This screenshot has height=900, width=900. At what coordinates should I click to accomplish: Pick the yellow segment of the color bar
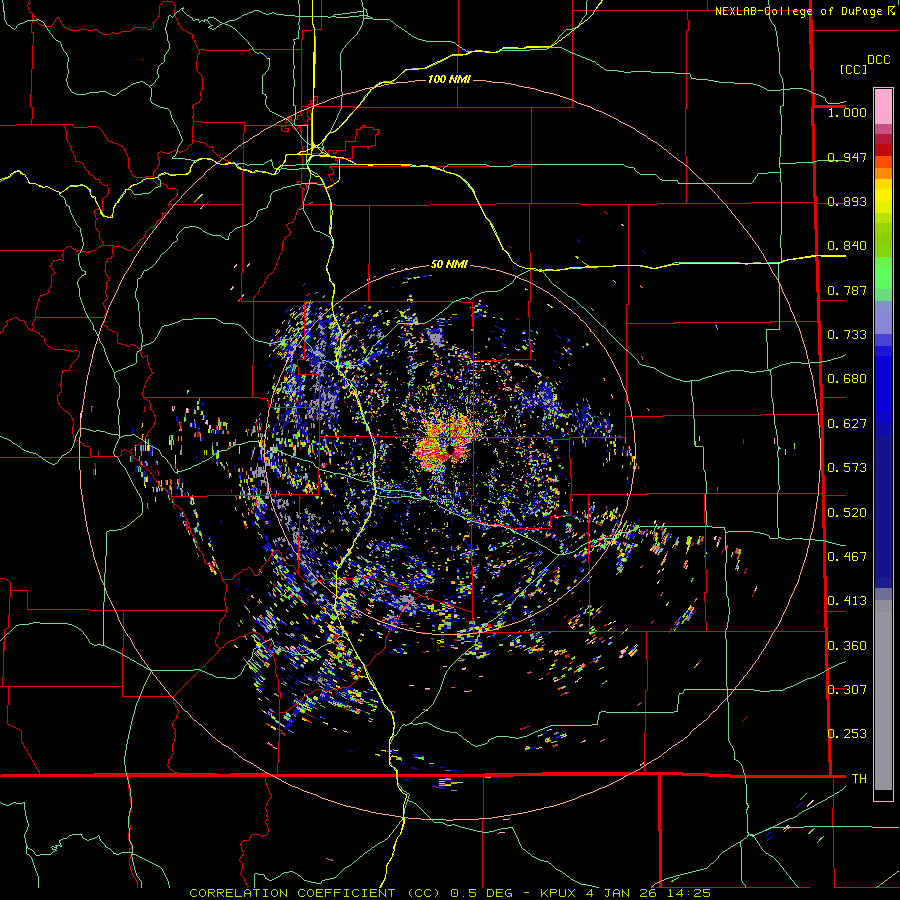pyautogui.click(x=883, y=196)
